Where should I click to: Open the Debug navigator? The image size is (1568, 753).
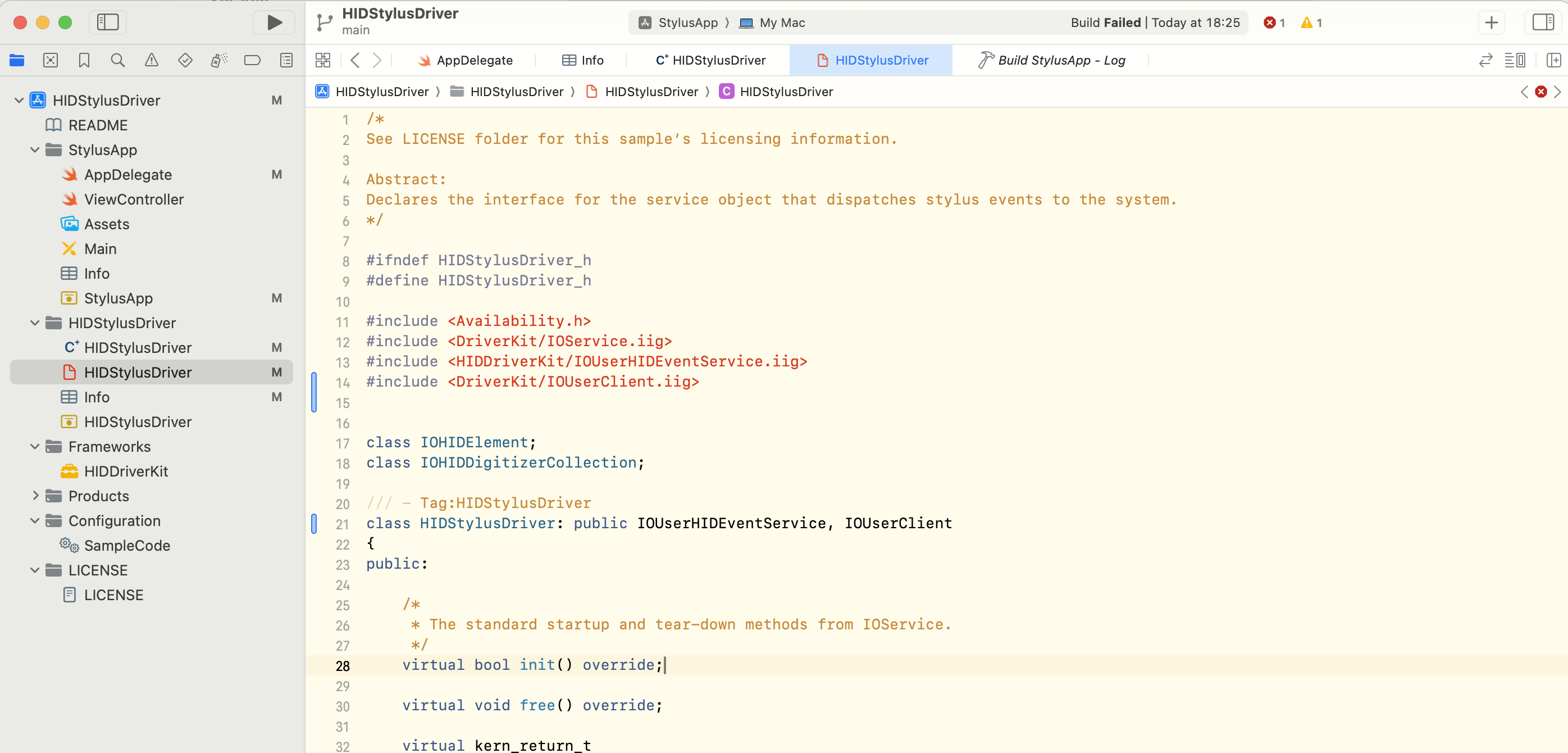(x=218, y=60)
